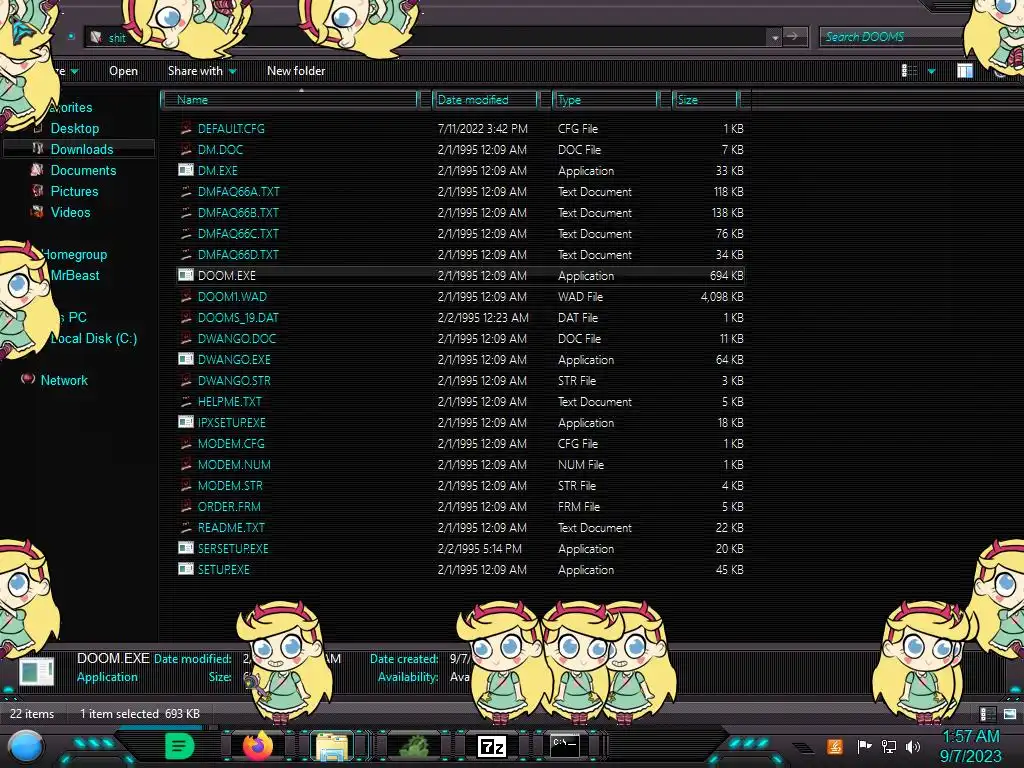This screenshot has height=768, width=1024.
Task: Select the DOOM.EXE application icon in list
Action: (186, 276)
